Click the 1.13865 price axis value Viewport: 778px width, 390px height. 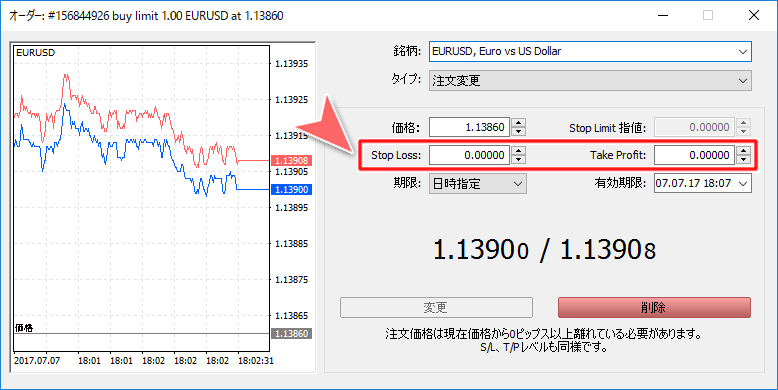pyautogui.click(x=292, y=316)
